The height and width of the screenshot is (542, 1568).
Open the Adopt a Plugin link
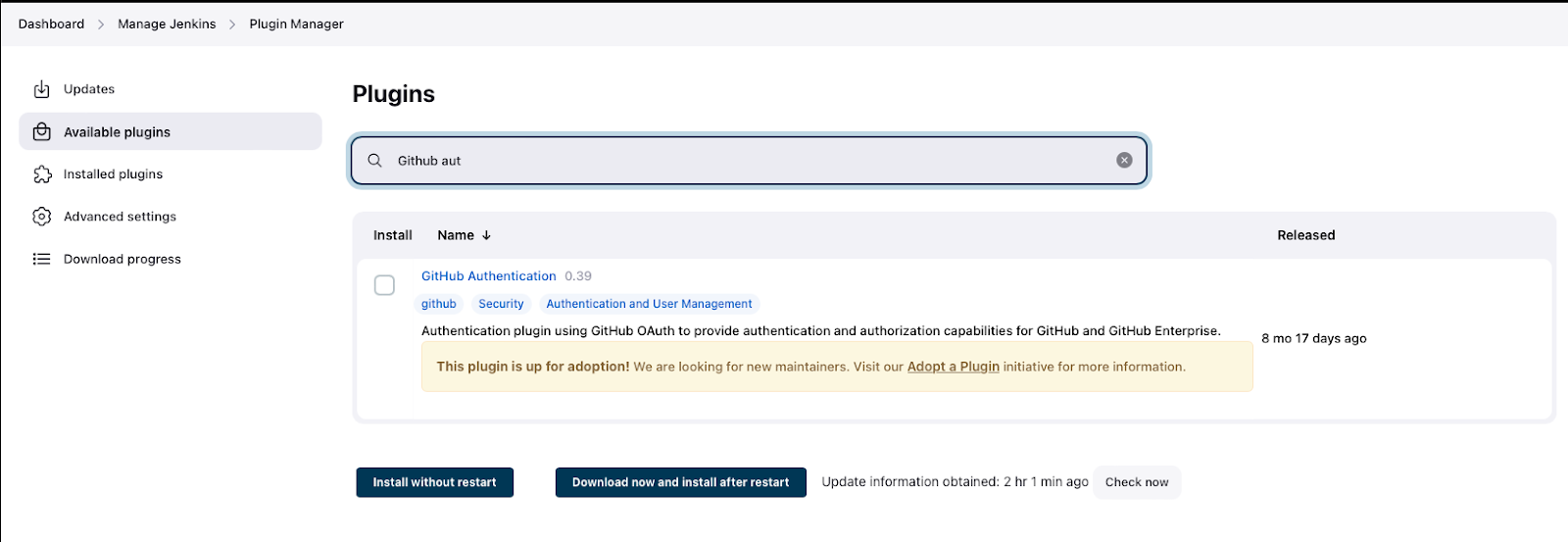(953, 367)
